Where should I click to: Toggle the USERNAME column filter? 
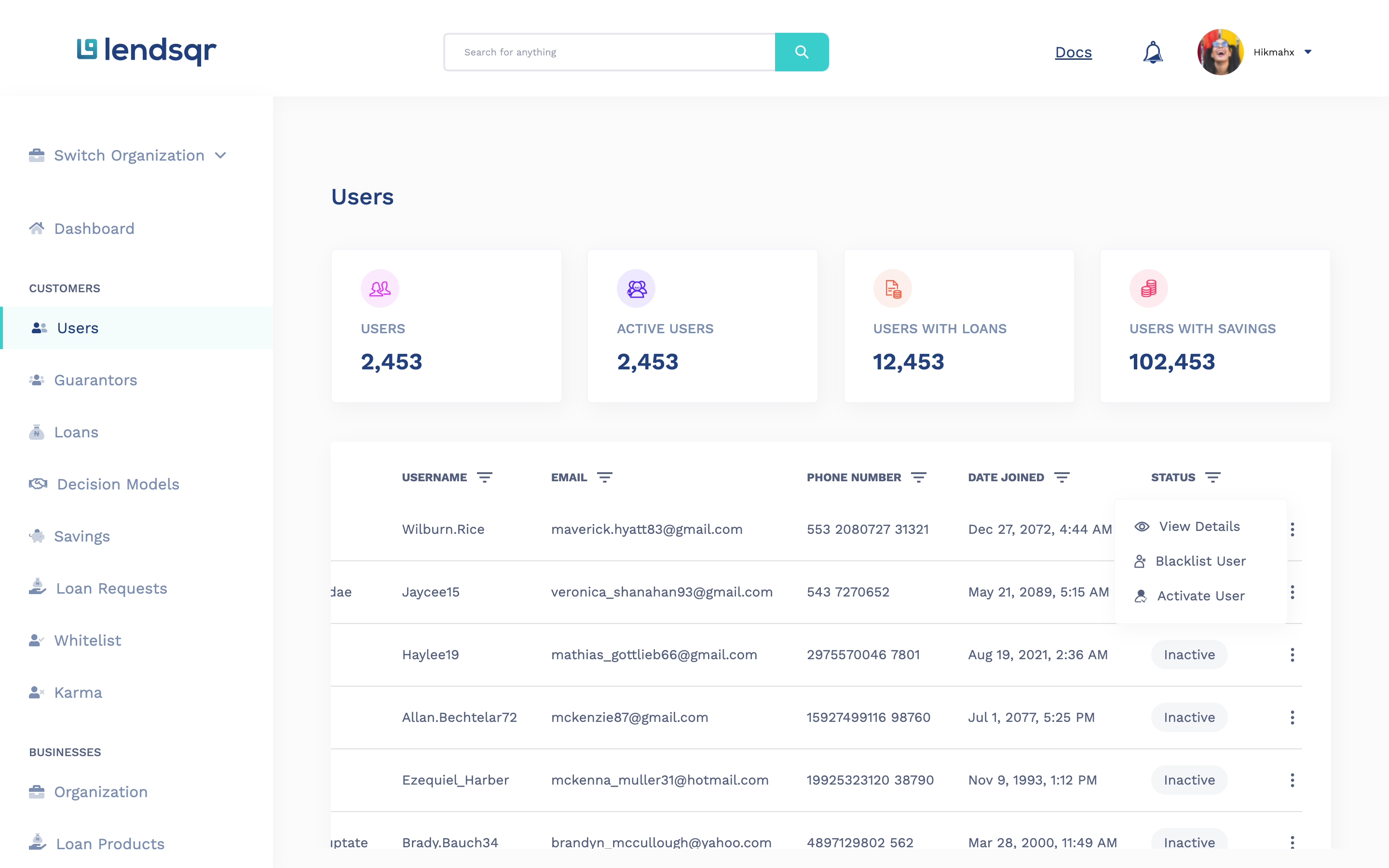point(485,477)
